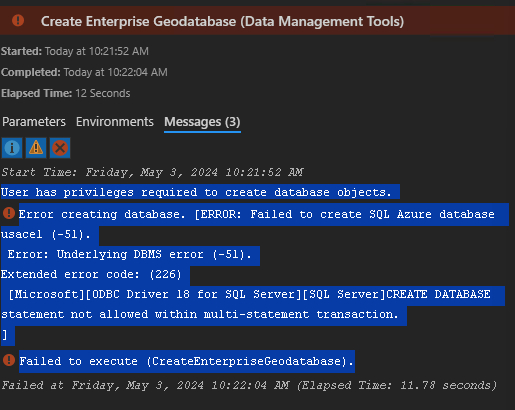Click error icon beside 'Failed to execute'
The height and width of the screenshot is (410, 515).
(9, 360)
